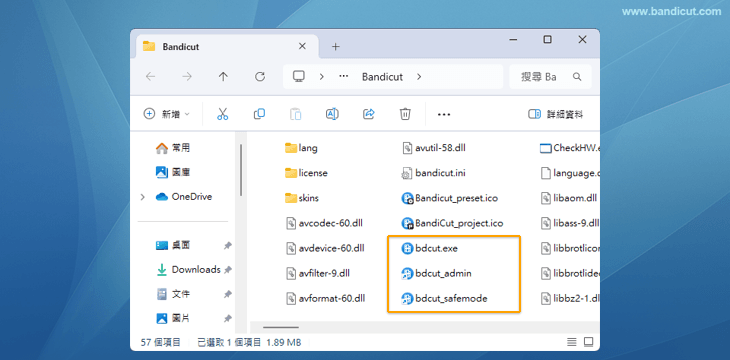Viewport: 730px width, 360px height.
Task: Click the path ellipsis to show hidden folders
Action: [x=344, y=77]
